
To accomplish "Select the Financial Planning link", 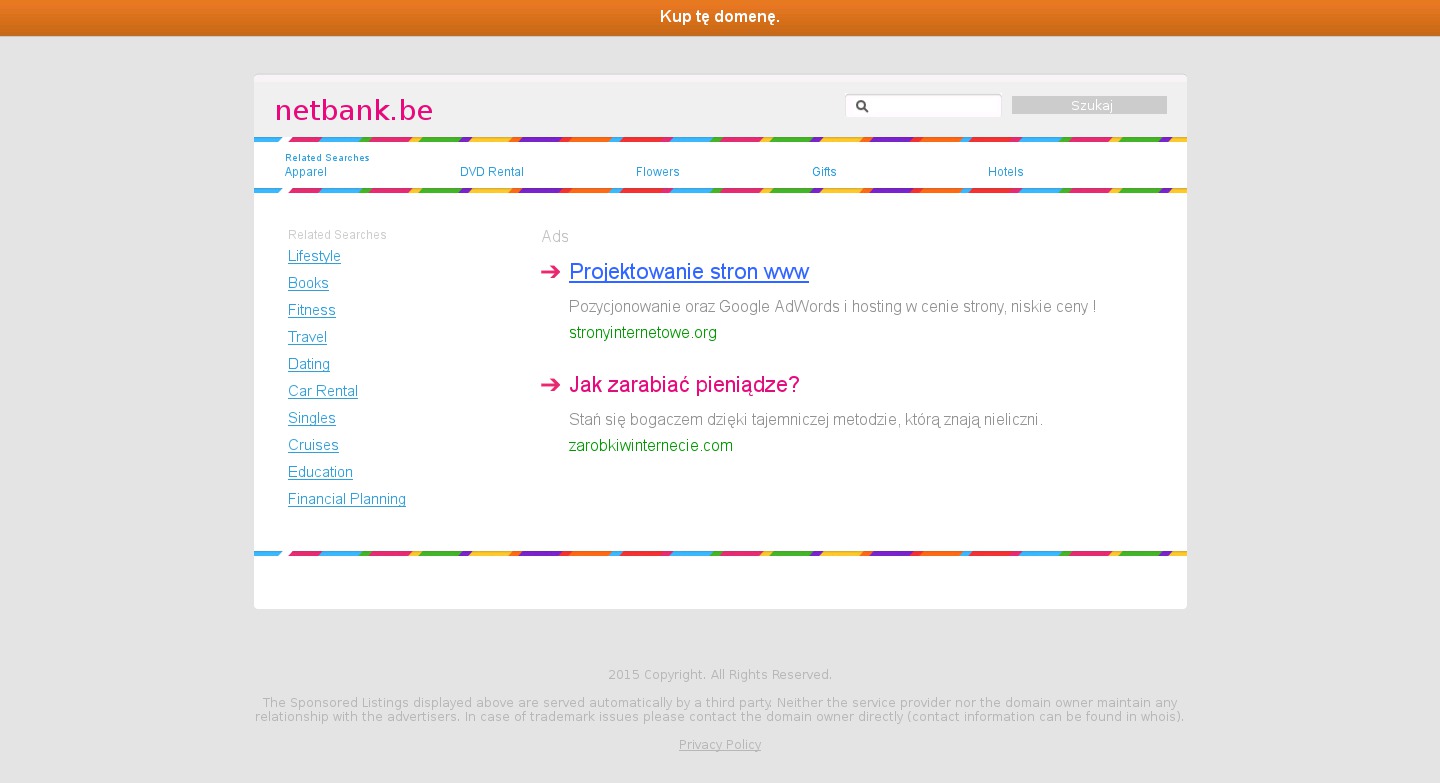I will tap(346, 499).
